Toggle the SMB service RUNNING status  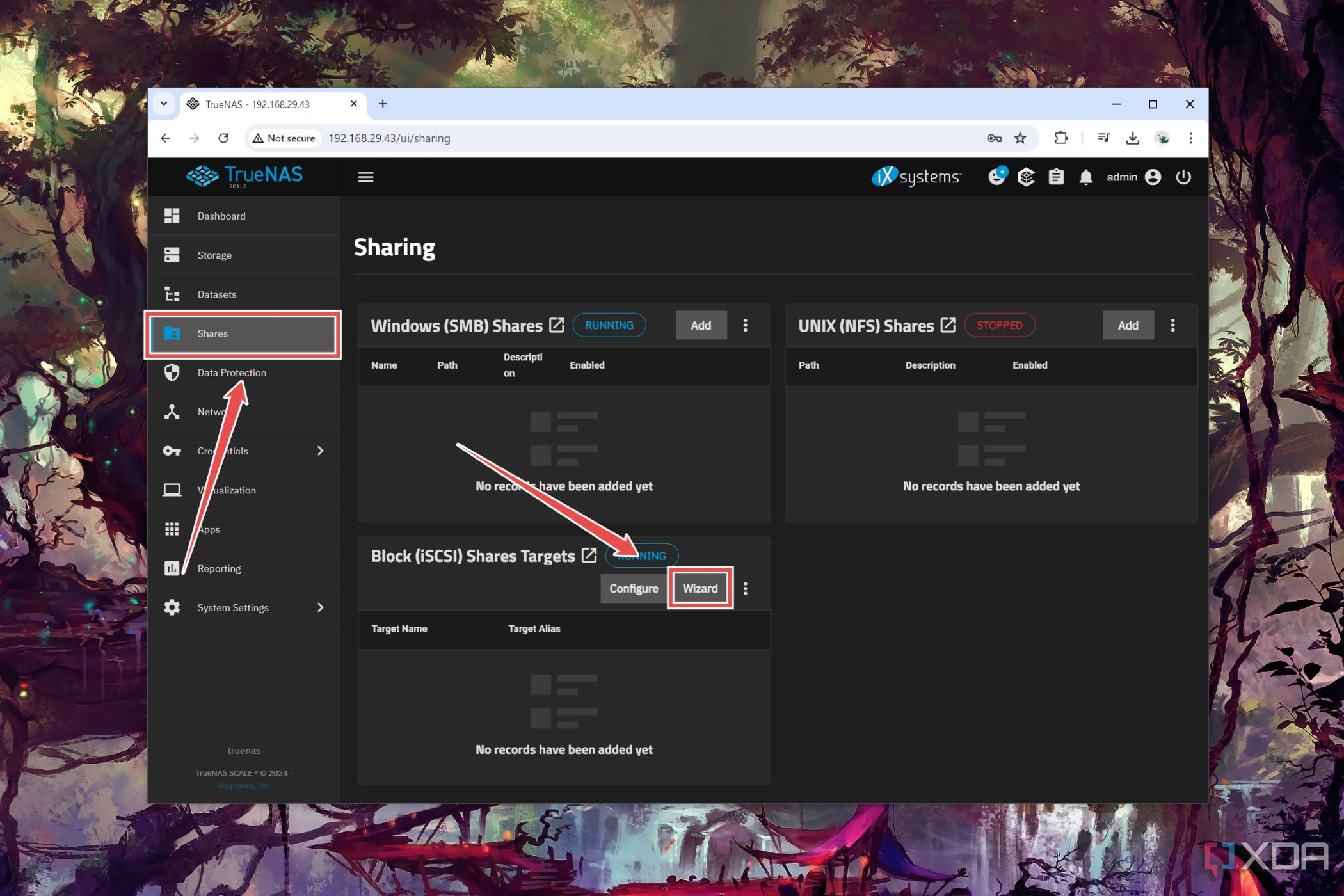(x=608, y=325)
